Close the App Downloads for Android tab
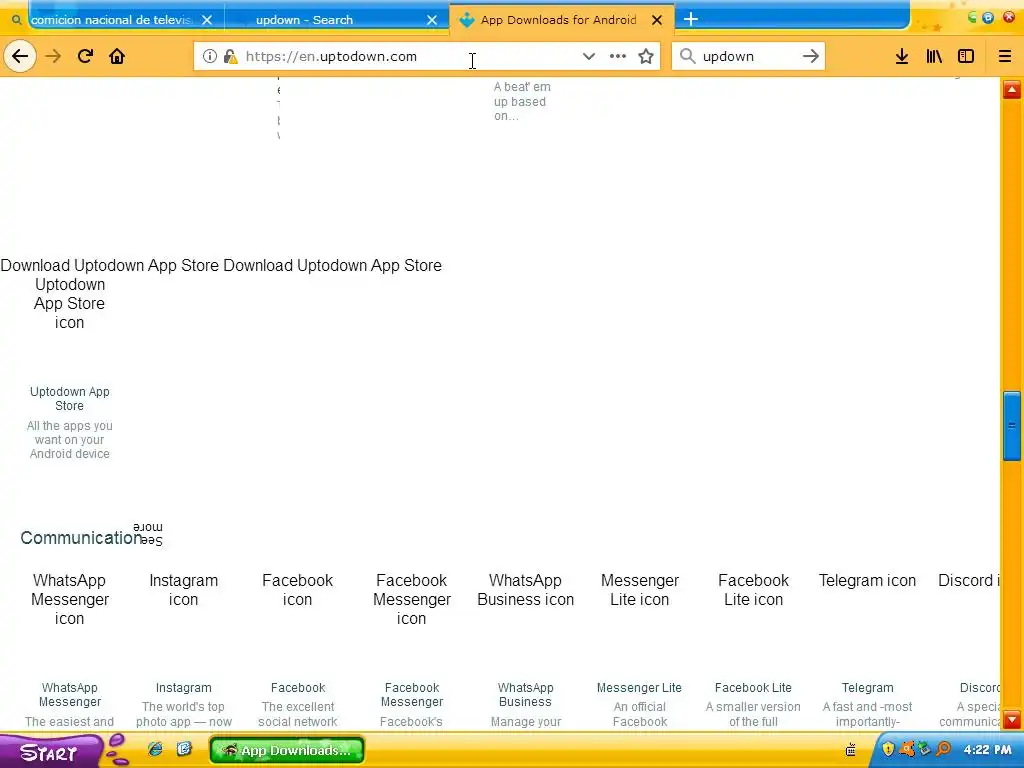Screen dimensions: 1024x768 tap(657, 20)
